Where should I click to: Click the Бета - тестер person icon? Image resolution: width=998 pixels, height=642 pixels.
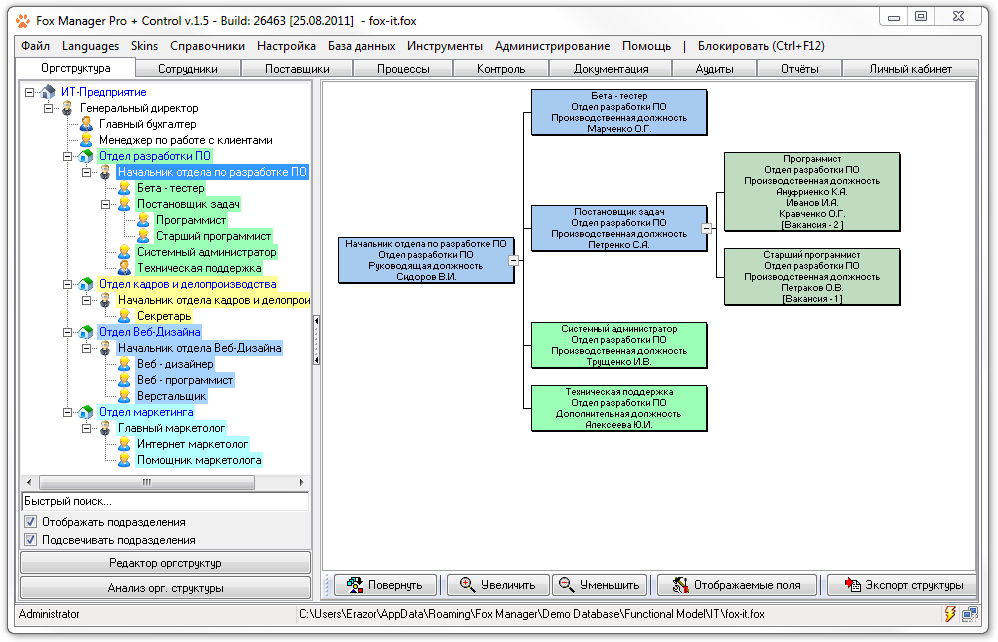(124, 188)
